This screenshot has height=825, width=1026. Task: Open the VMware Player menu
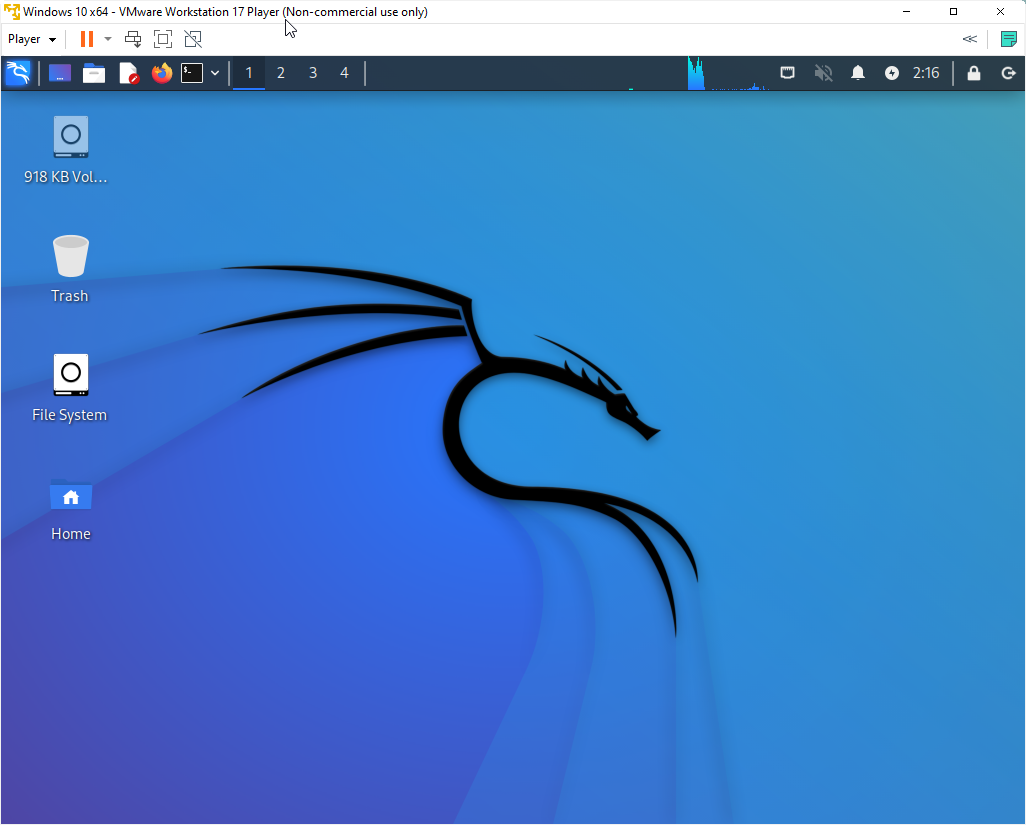click(x=31, y=39)
